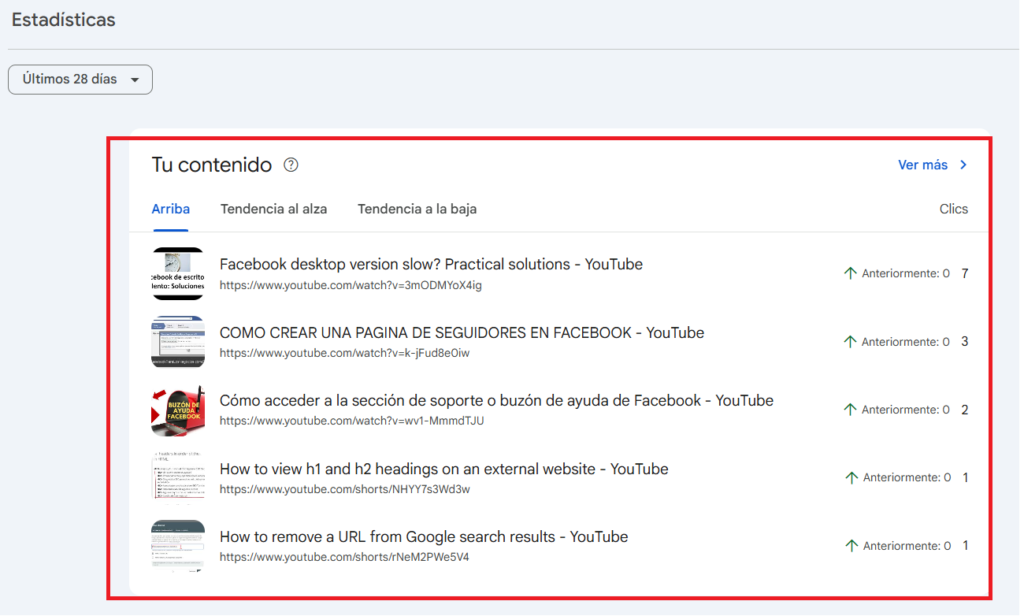The height and width of the screenshot is (616, 1024).
Task: Open the Buzón de ayuda Facebook thumbnail
Action: (x=178, y=410)
